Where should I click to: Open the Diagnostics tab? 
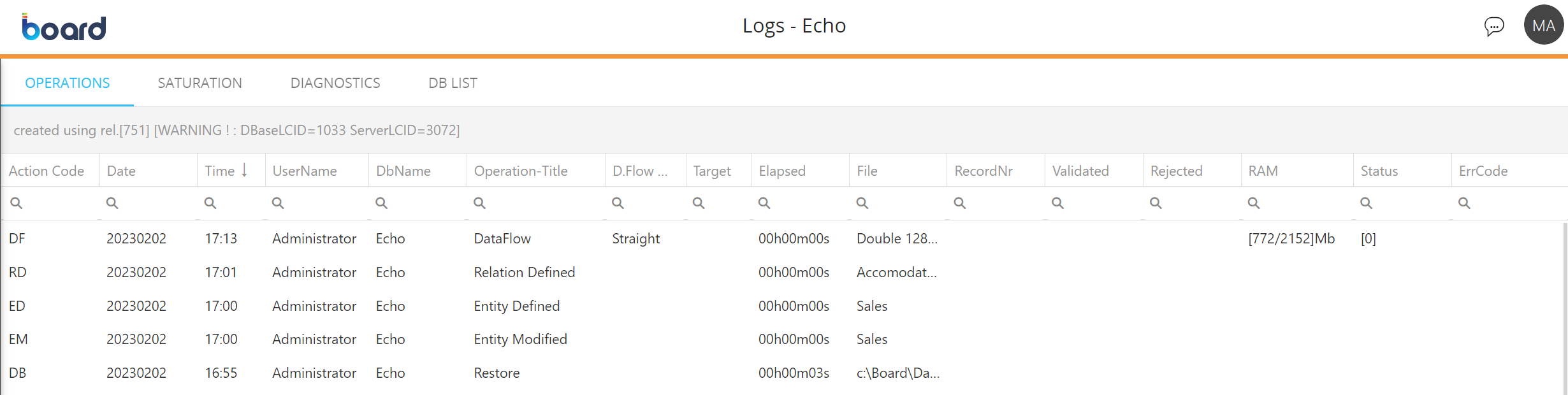tap(335, 83)
